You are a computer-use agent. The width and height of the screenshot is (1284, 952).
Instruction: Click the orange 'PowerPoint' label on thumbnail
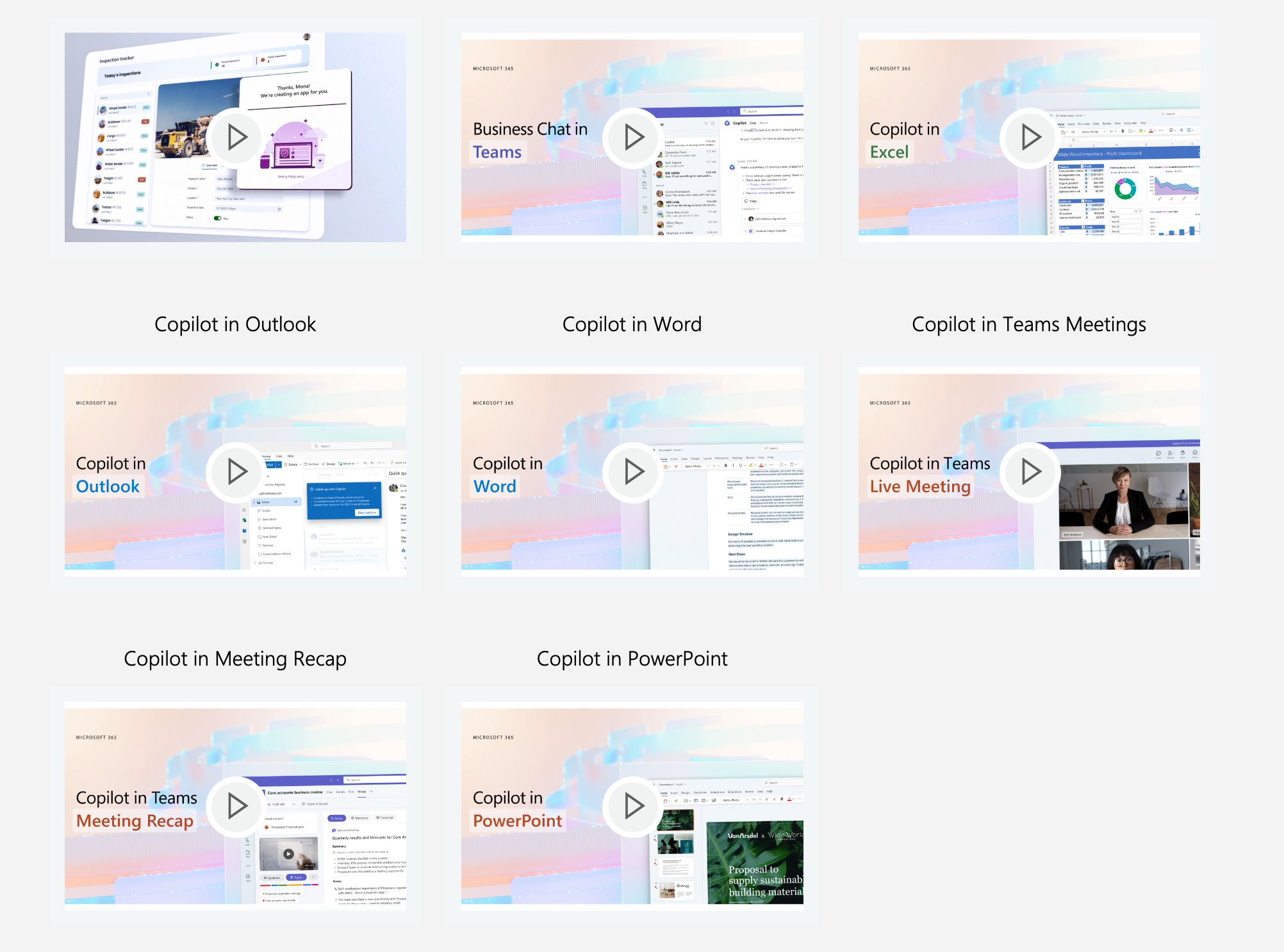coord(517,821)
